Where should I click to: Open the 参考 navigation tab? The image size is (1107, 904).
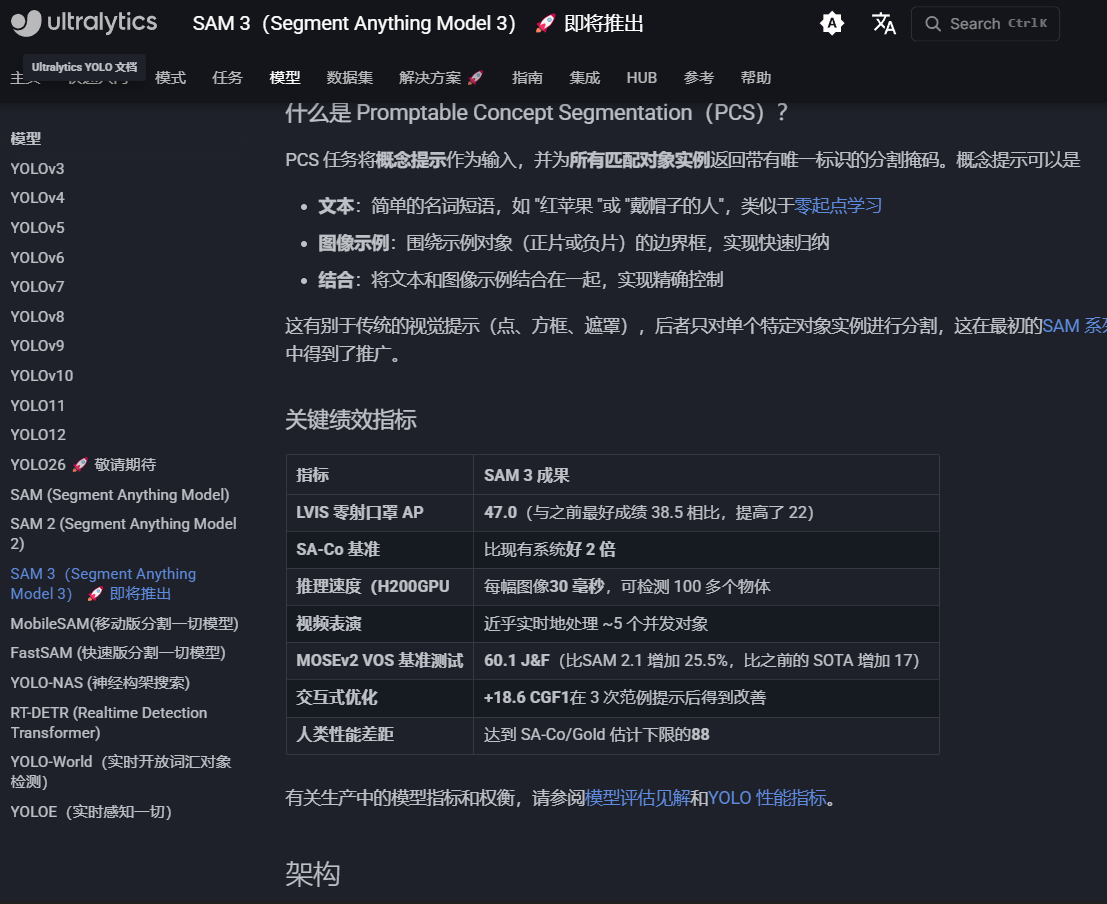tap(699, 78)
